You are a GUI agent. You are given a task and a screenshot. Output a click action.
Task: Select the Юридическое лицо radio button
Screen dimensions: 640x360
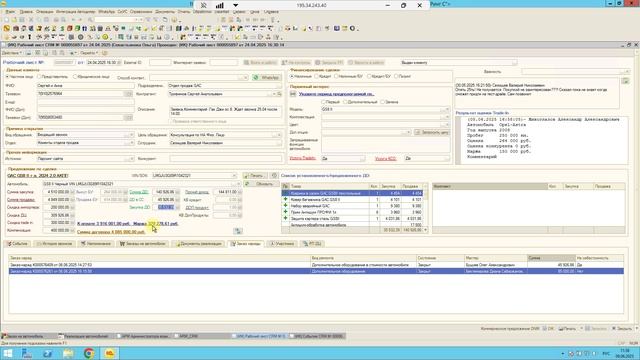pyautogui.click(x=76, y=77)
